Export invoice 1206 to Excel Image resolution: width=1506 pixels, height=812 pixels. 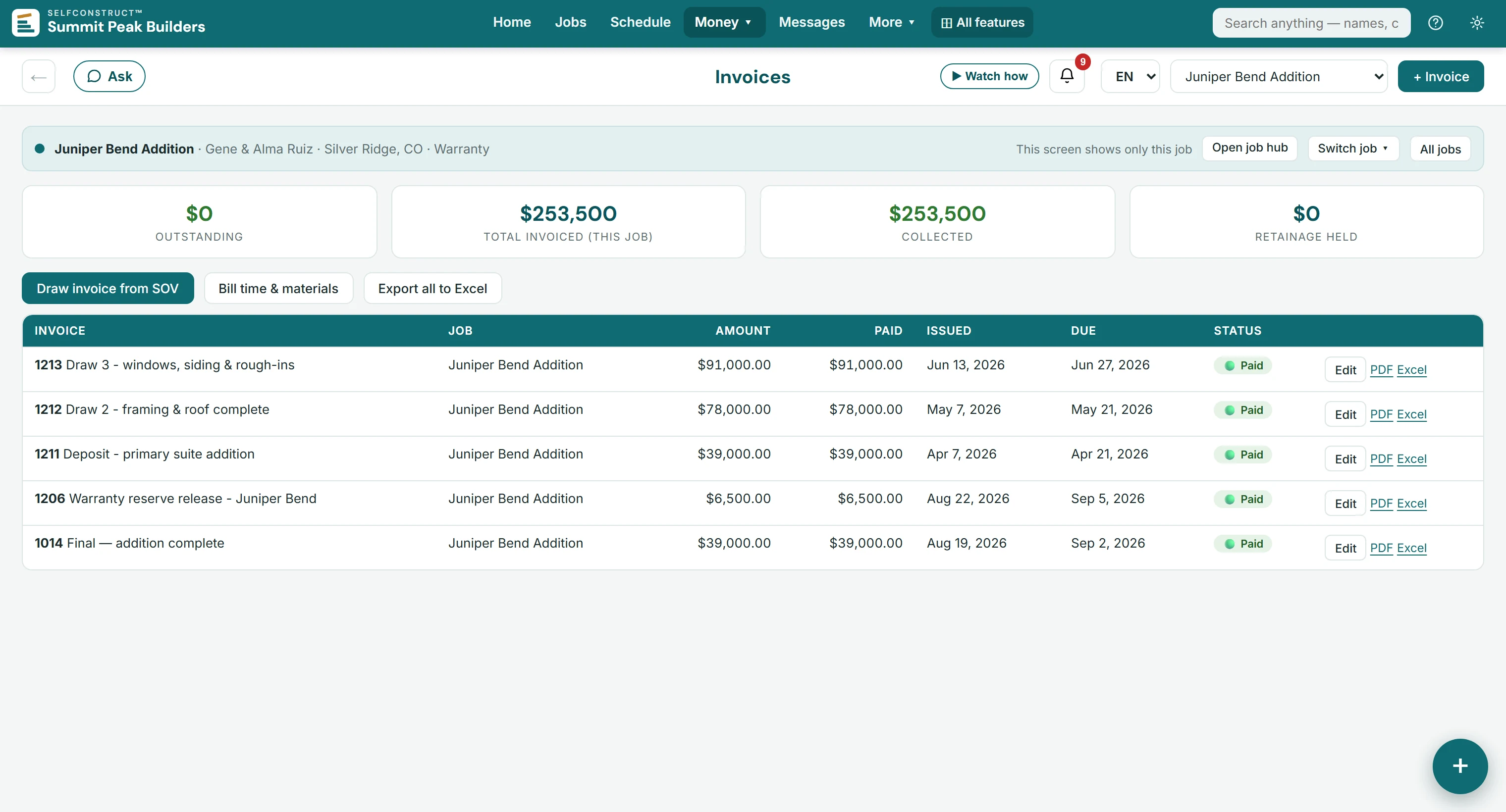pos(1411,504)
